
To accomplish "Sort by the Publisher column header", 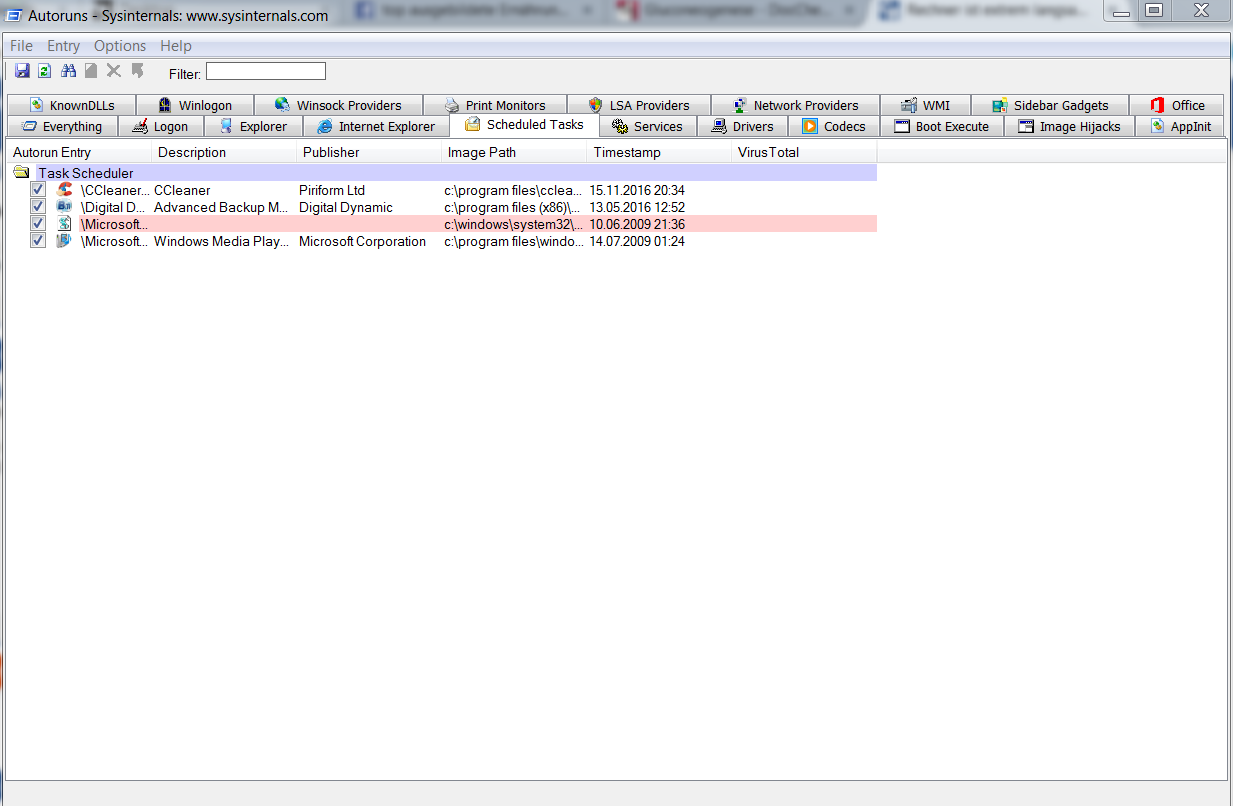I will pyautogui.click(x=370, y=152).
